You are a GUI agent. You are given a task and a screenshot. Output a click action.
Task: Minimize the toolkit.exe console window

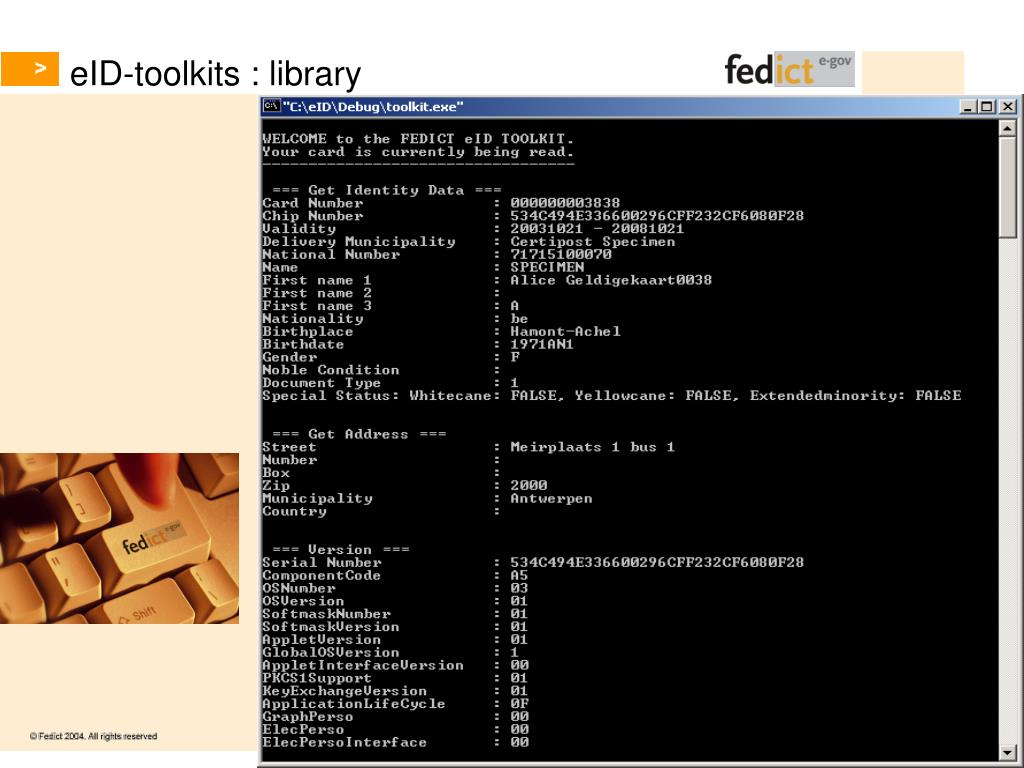point(969,106)
